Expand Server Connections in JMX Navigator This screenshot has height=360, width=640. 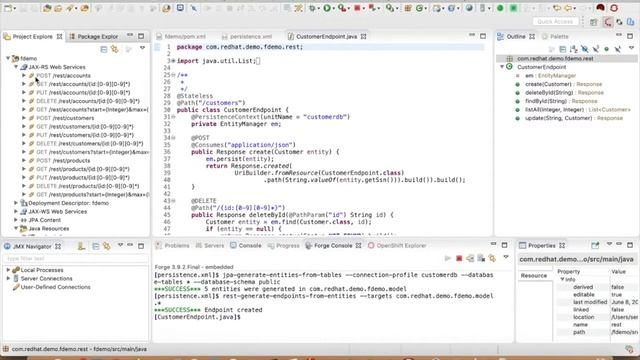(8, 278)
